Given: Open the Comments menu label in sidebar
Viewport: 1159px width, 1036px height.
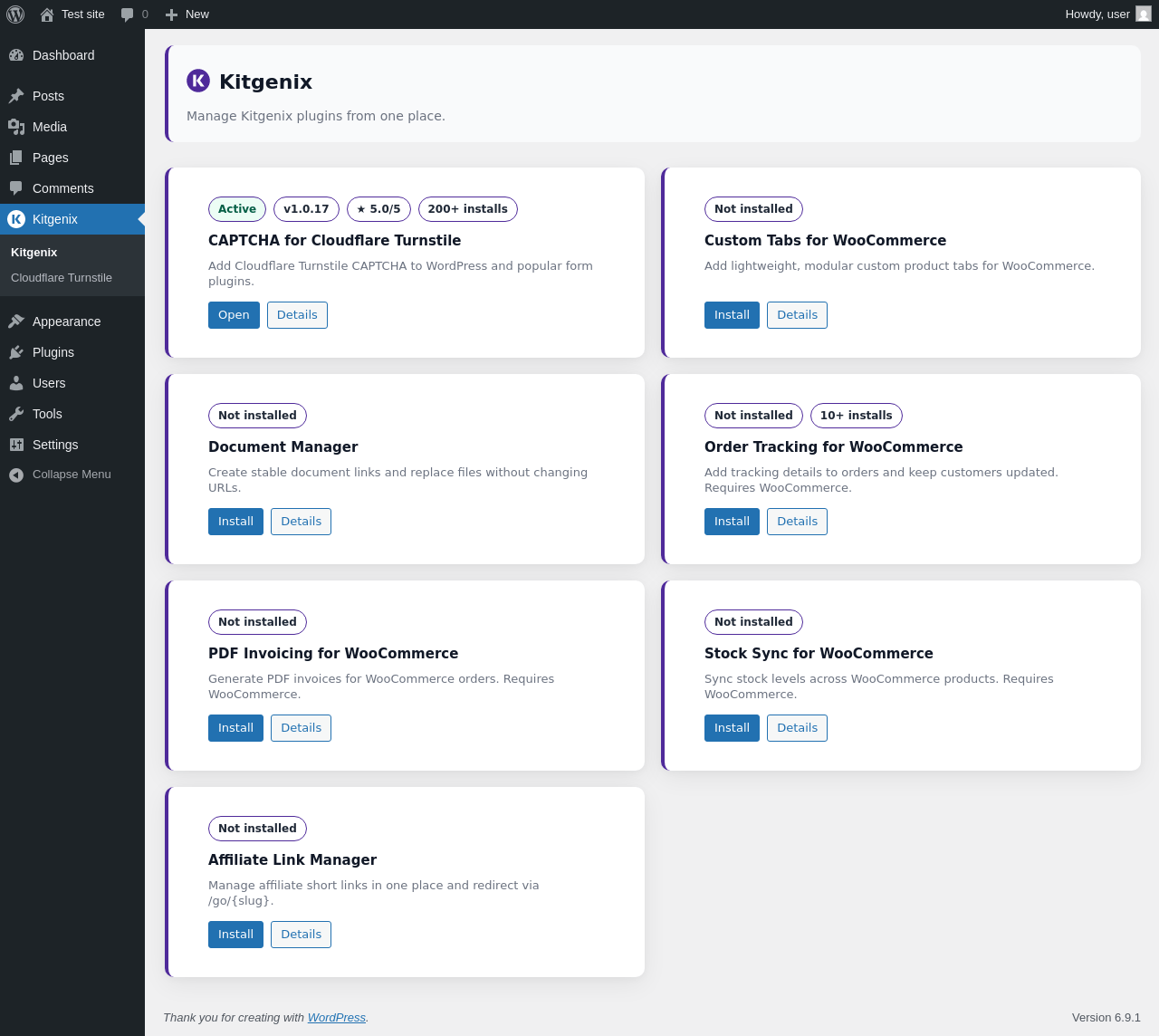Looking at the screenshot, I should 63,188.
